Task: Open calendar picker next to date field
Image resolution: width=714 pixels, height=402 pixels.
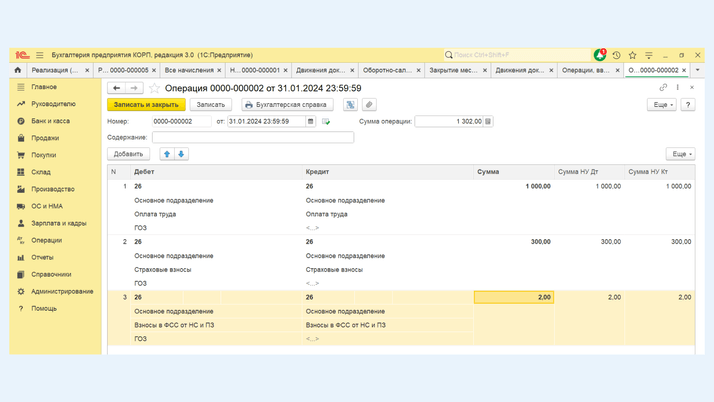Action: 311,121
